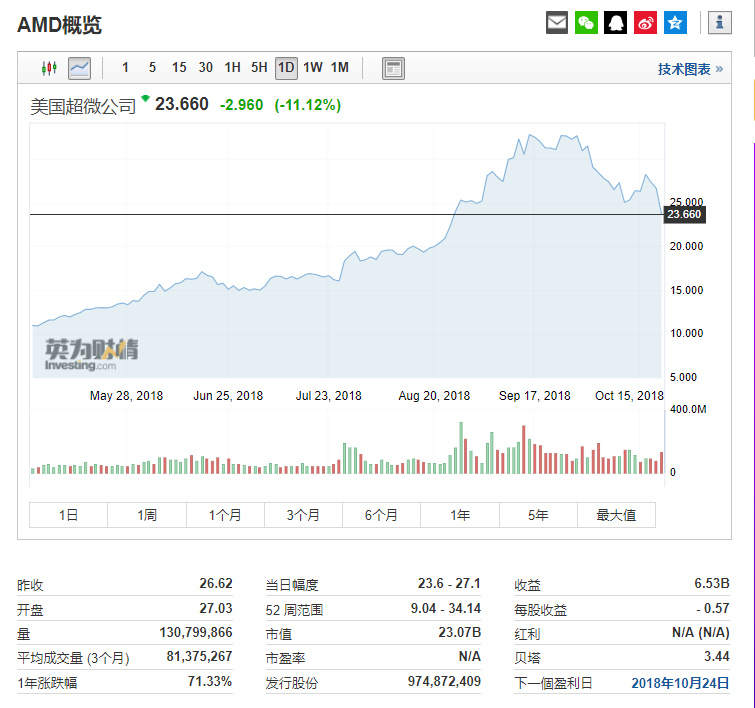755x708 pixels.
Task: Click the revenue value 6.53B
Action: [x=712, y=583]
